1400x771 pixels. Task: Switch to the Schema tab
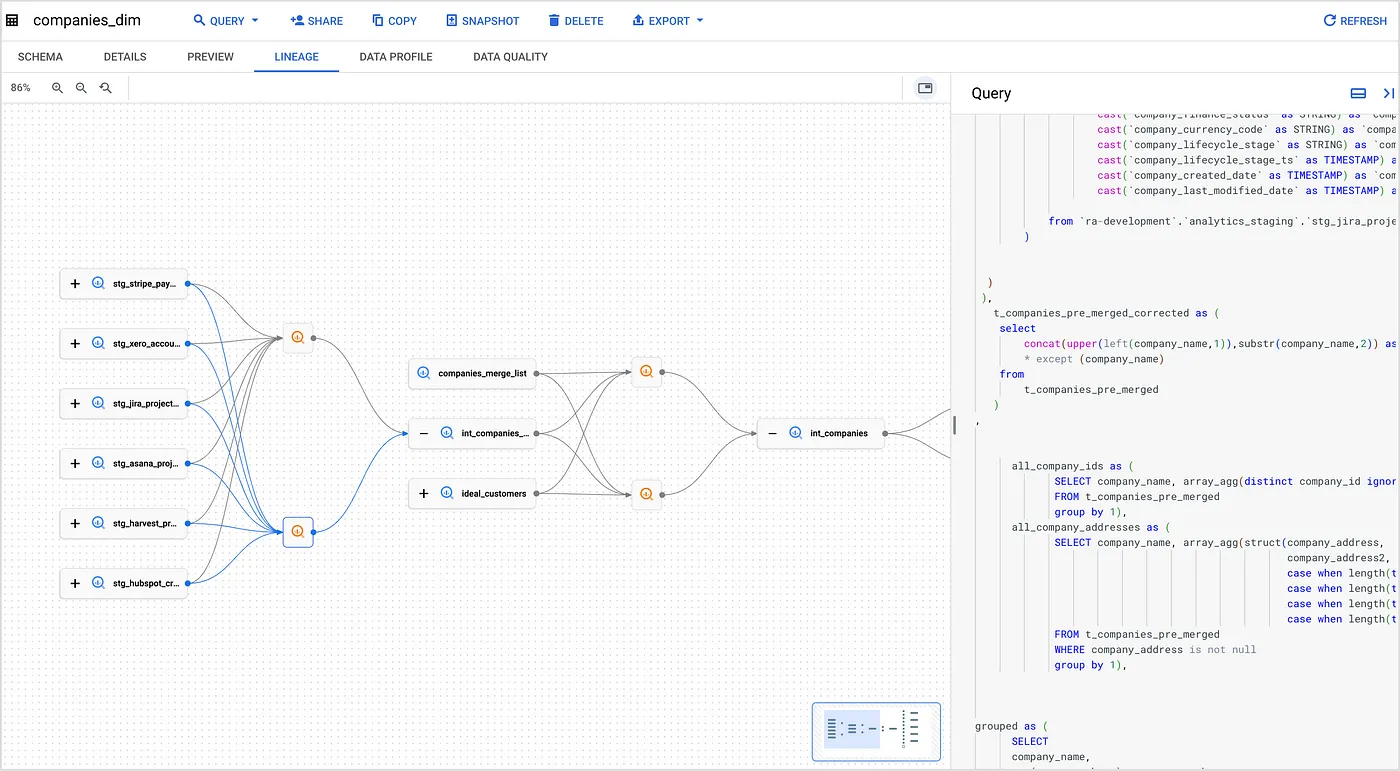pos(40,57)
